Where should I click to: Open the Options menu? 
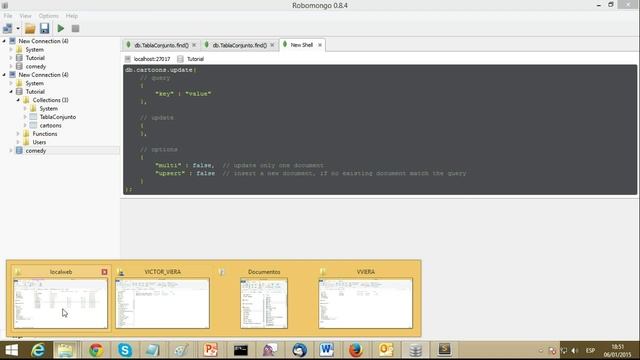[x=49, y=16]
